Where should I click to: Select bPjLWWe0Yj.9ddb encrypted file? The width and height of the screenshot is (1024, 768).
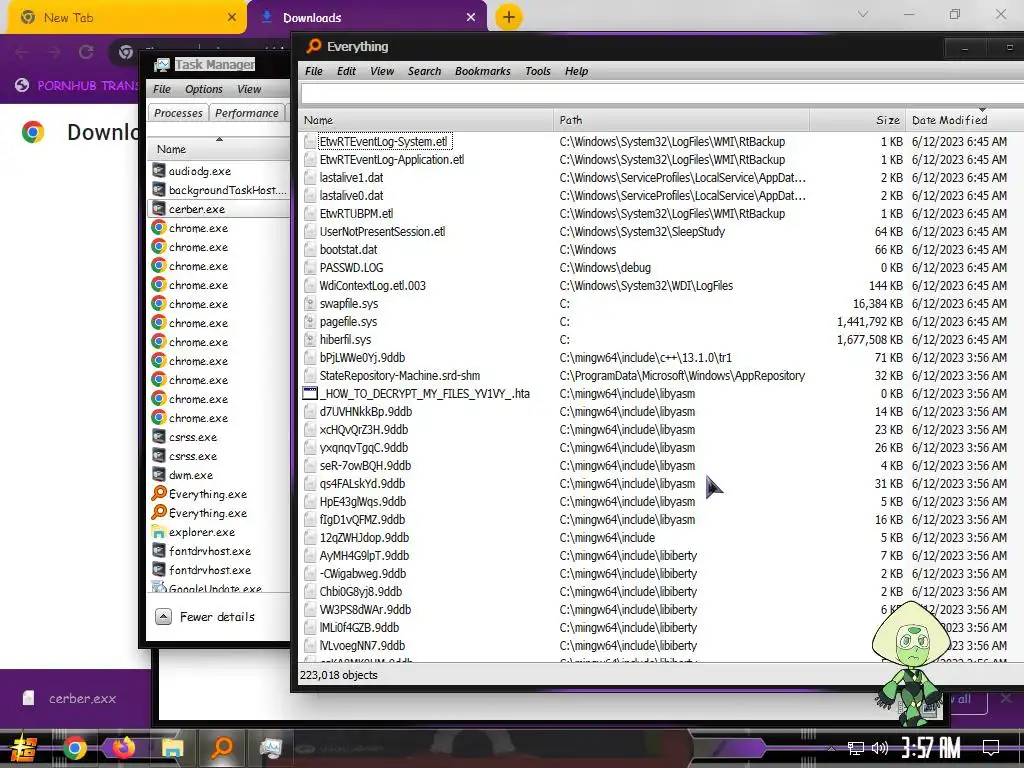click(362, 358)
